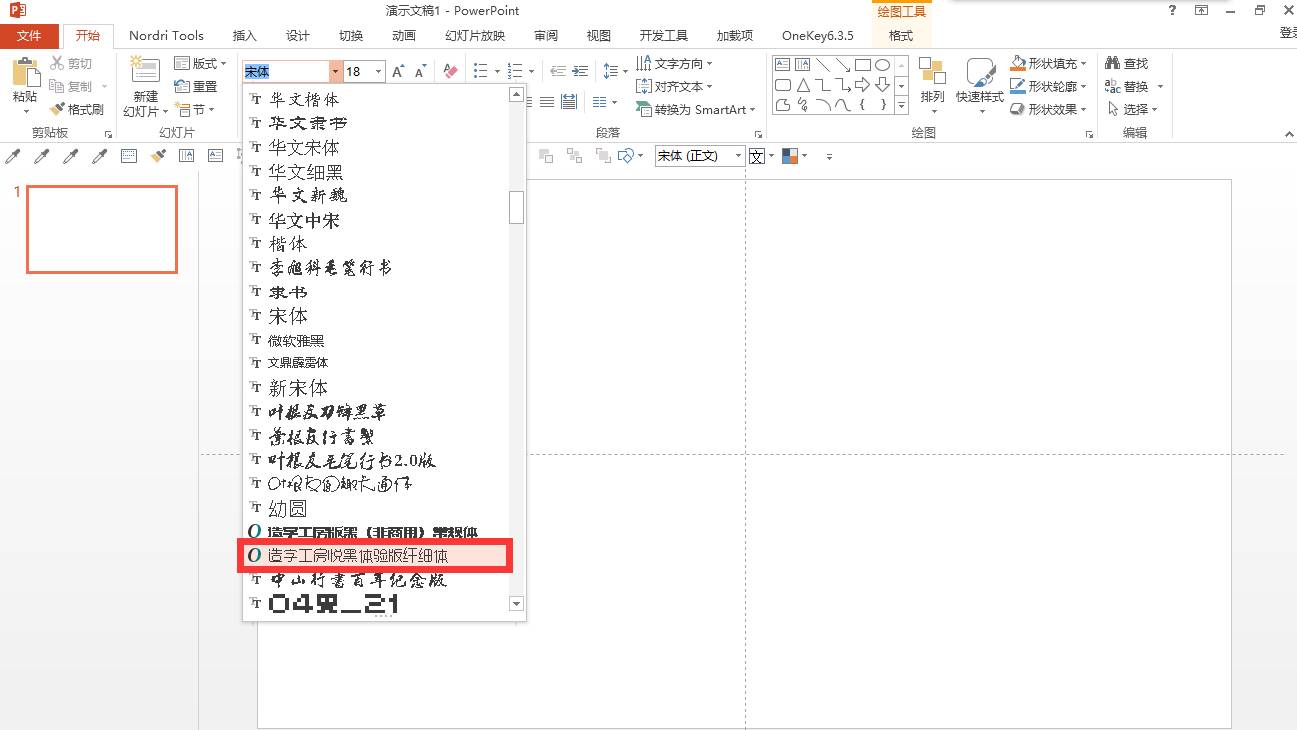The image size is (1297, 730).
Task: Create a new slide (新建幻灯片)
Action: 146,88
